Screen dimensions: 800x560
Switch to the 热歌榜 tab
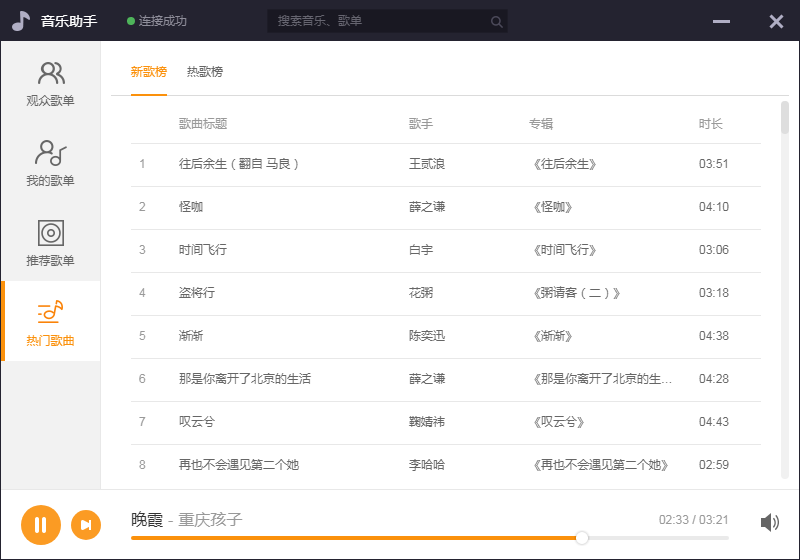(205, 72)
